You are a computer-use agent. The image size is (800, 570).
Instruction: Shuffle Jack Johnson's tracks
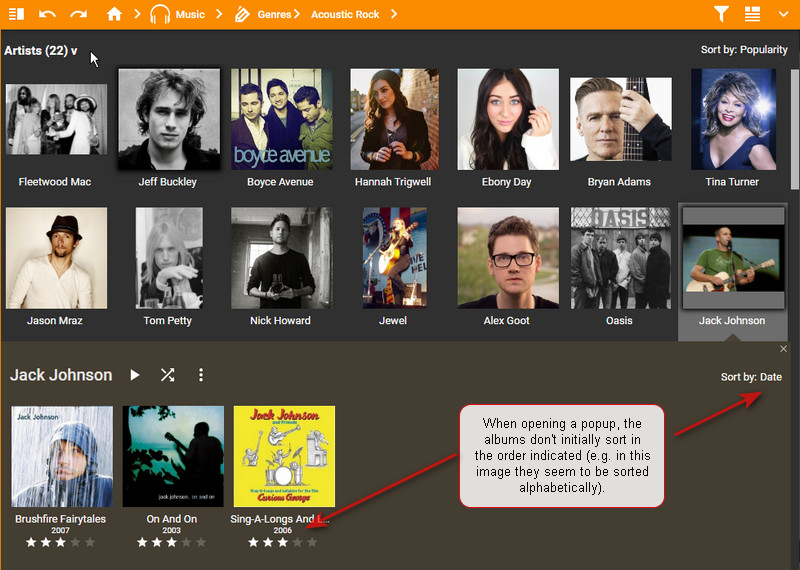(x=167, y=375)
